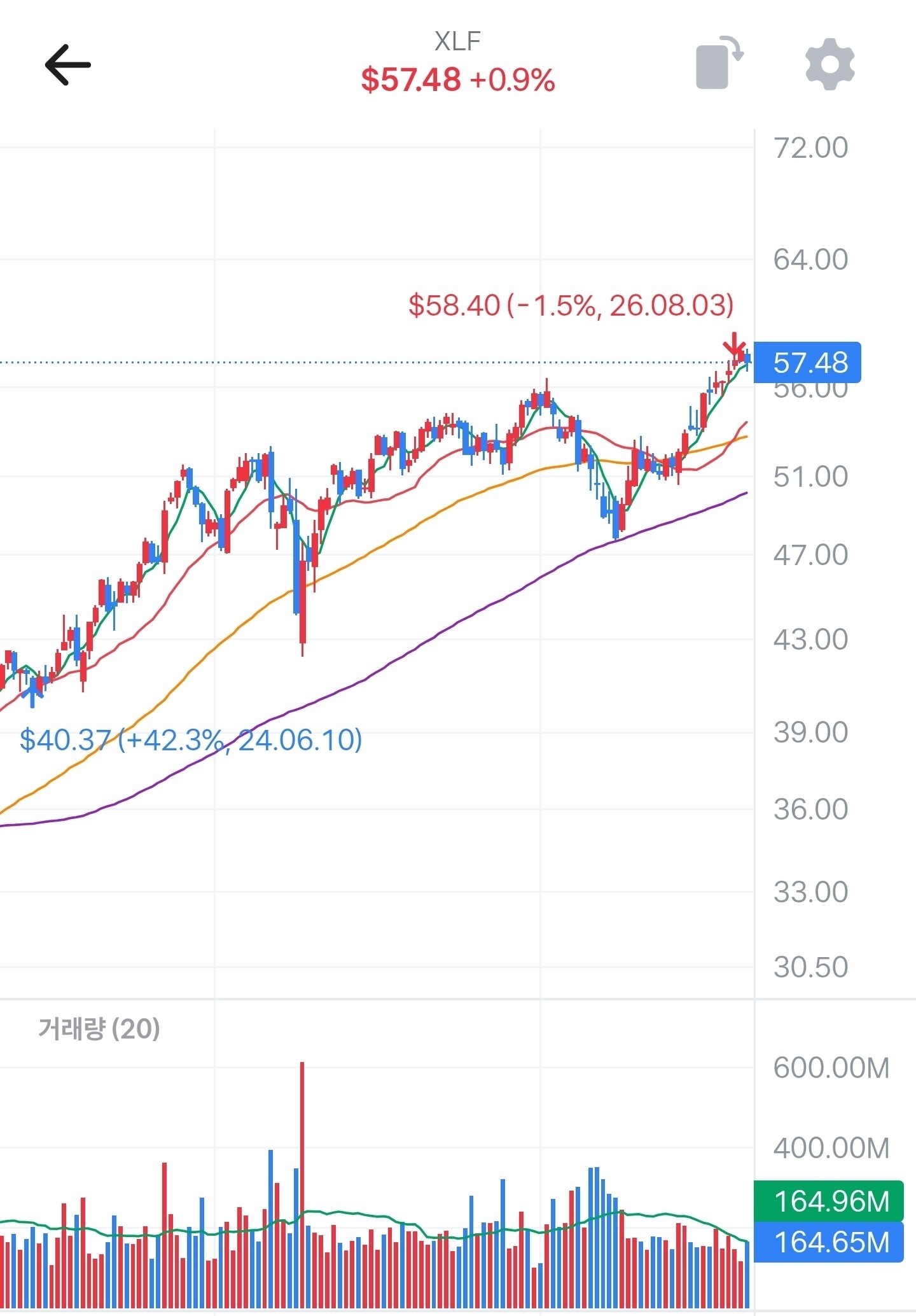Screen dimensions: 916x1316
Task: Tap the XLF ticker title
Action: coord(457,41)
